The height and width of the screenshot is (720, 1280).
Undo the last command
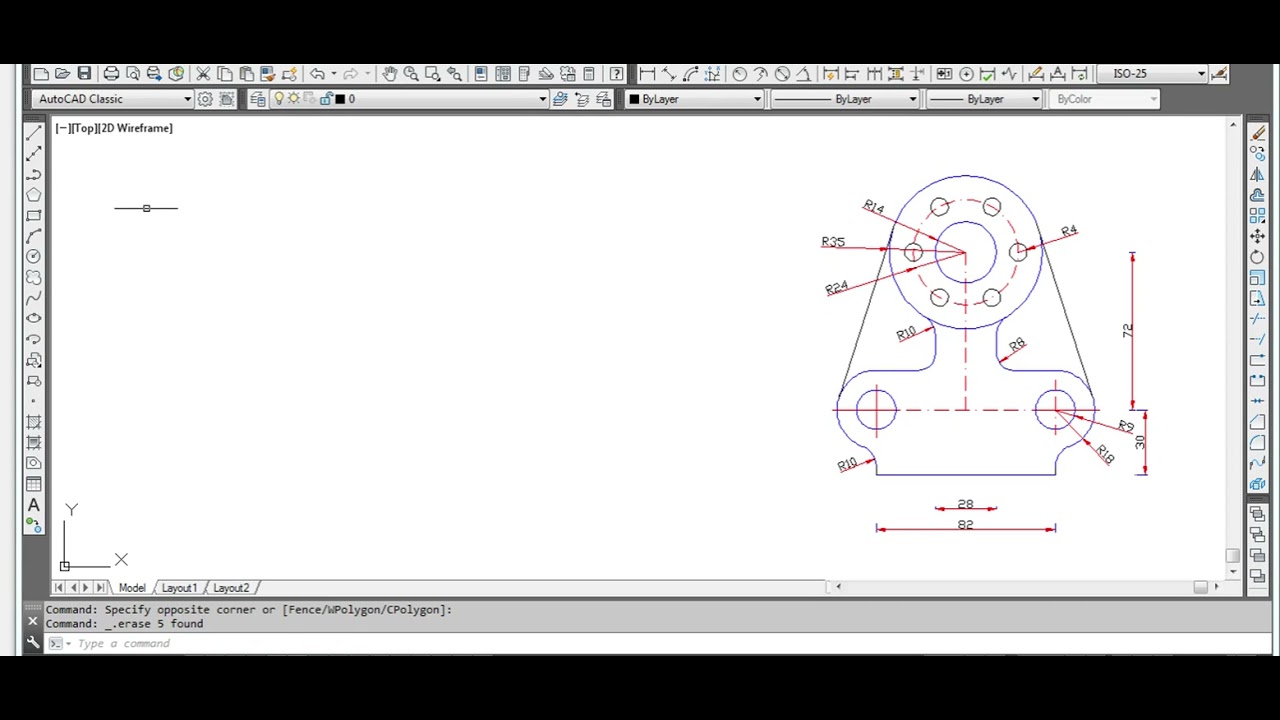pos(317,74)
